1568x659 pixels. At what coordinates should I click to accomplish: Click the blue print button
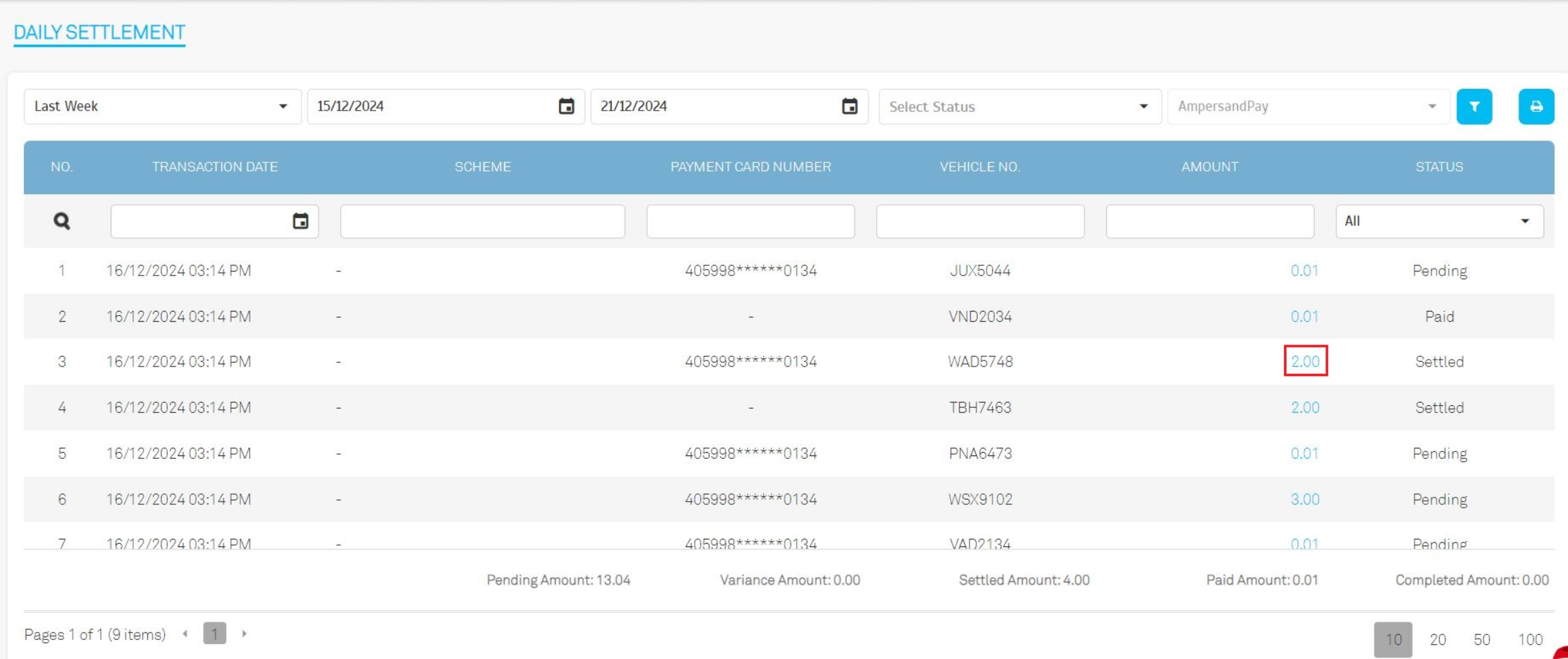pos(1535,107)
